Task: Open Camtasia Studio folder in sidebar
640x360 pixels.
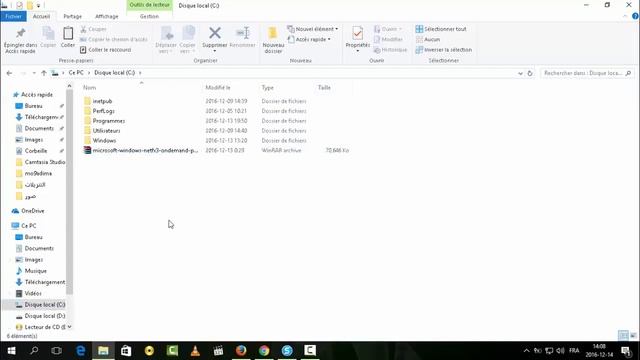Action: tap(44, 162)
